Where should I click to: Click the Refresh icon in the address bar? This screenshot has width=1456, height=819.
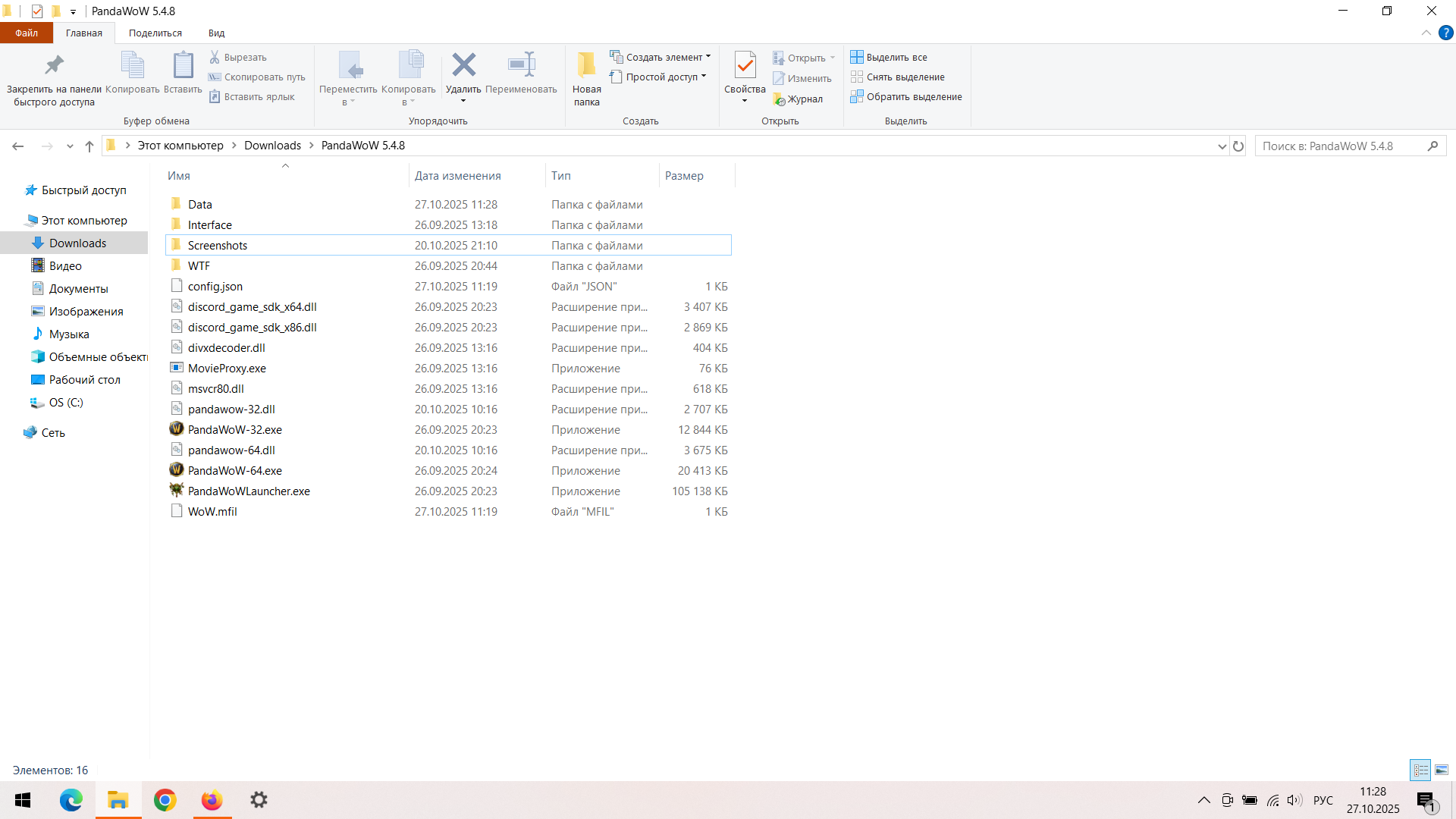tap(1238, 146)
